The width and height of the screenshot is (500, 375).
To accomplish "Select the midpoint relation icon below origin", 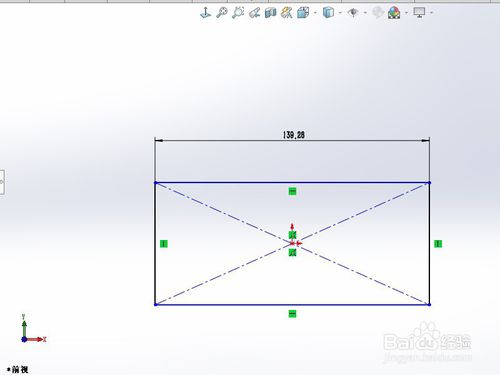I will pos(292,253).
